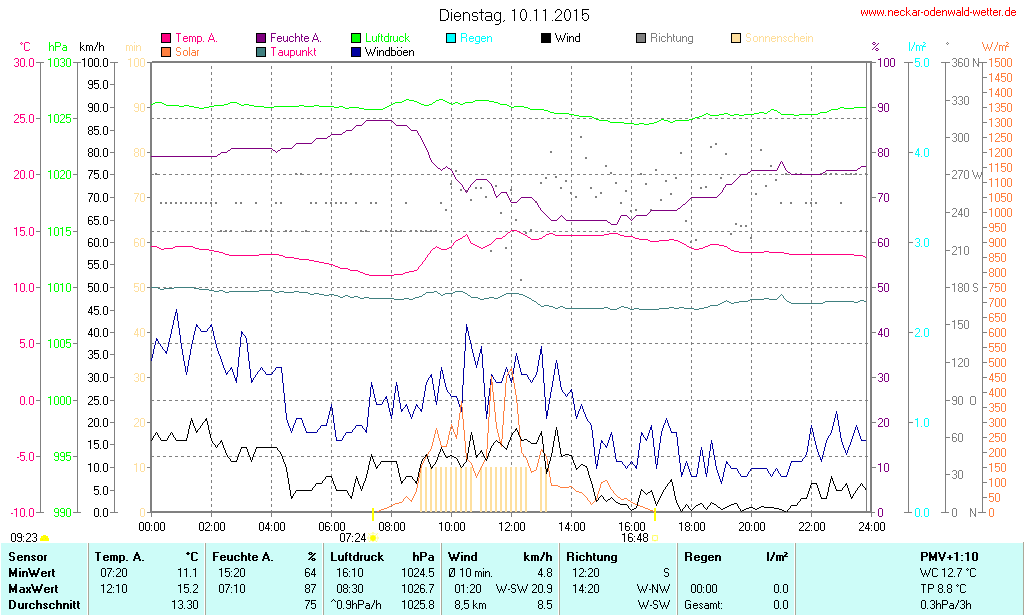Click the cyan Regen legend swatch
Viewport: 1024px width, 615px height.
coord(451,39)
